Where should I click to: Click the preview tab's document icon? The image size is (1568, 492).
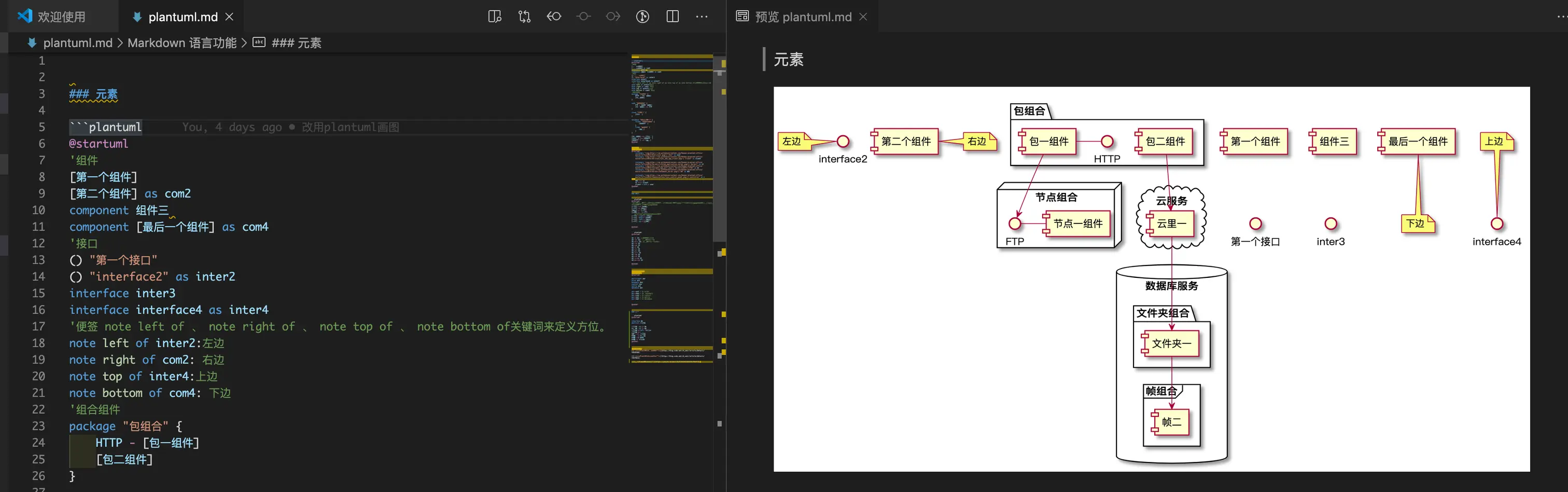(x=742, y=17)
